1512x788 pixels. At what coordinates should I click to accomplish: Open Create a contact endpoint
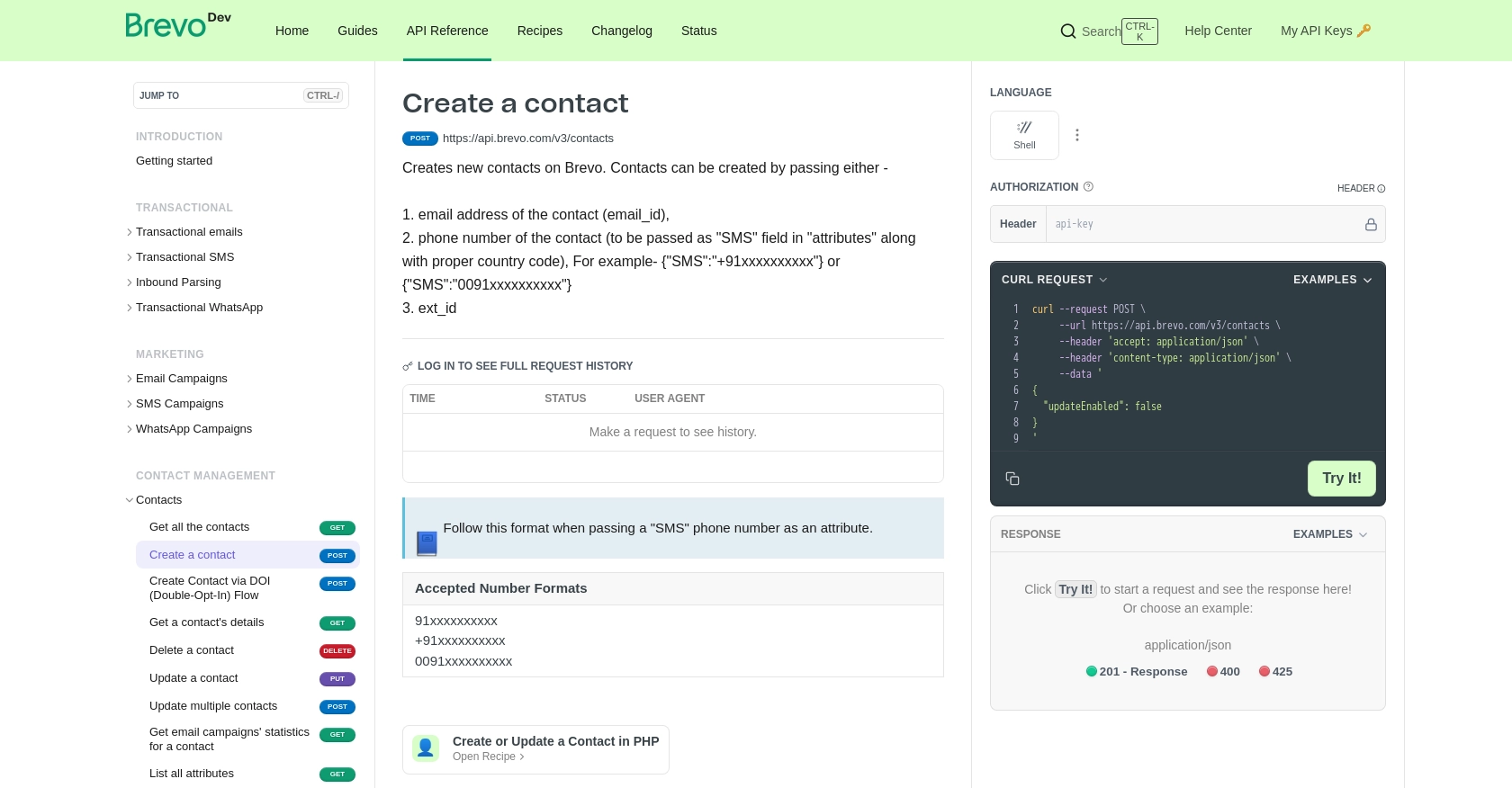pyautogui.click(x=193, y=555)
